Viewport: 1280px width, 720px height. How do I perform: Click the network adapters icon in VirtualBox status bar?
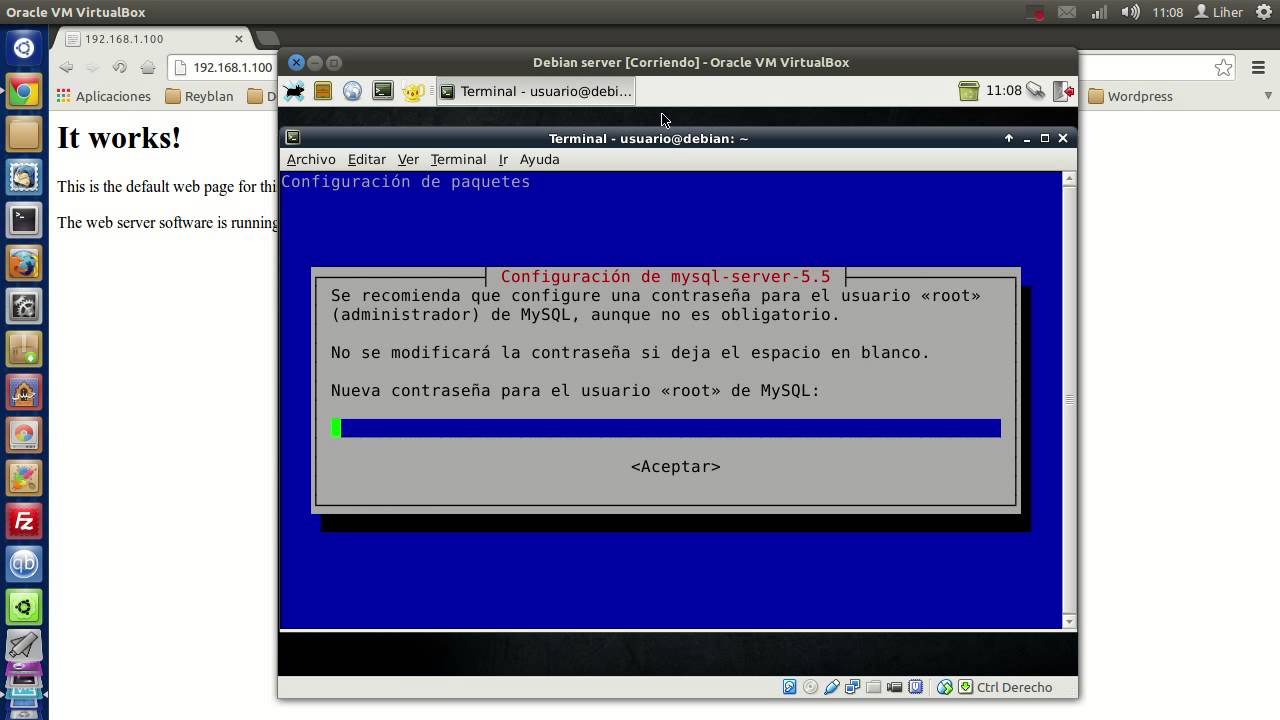click(853, 687)
